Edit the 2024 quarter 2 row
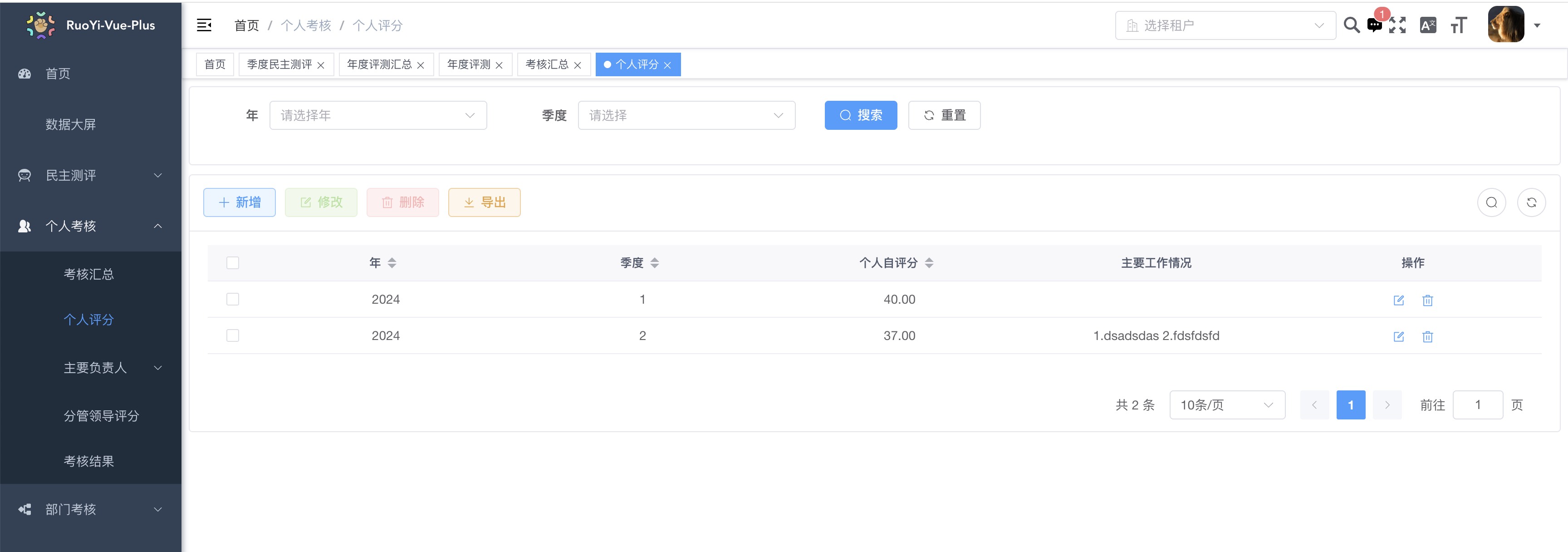 click(x=1399, y=336)
